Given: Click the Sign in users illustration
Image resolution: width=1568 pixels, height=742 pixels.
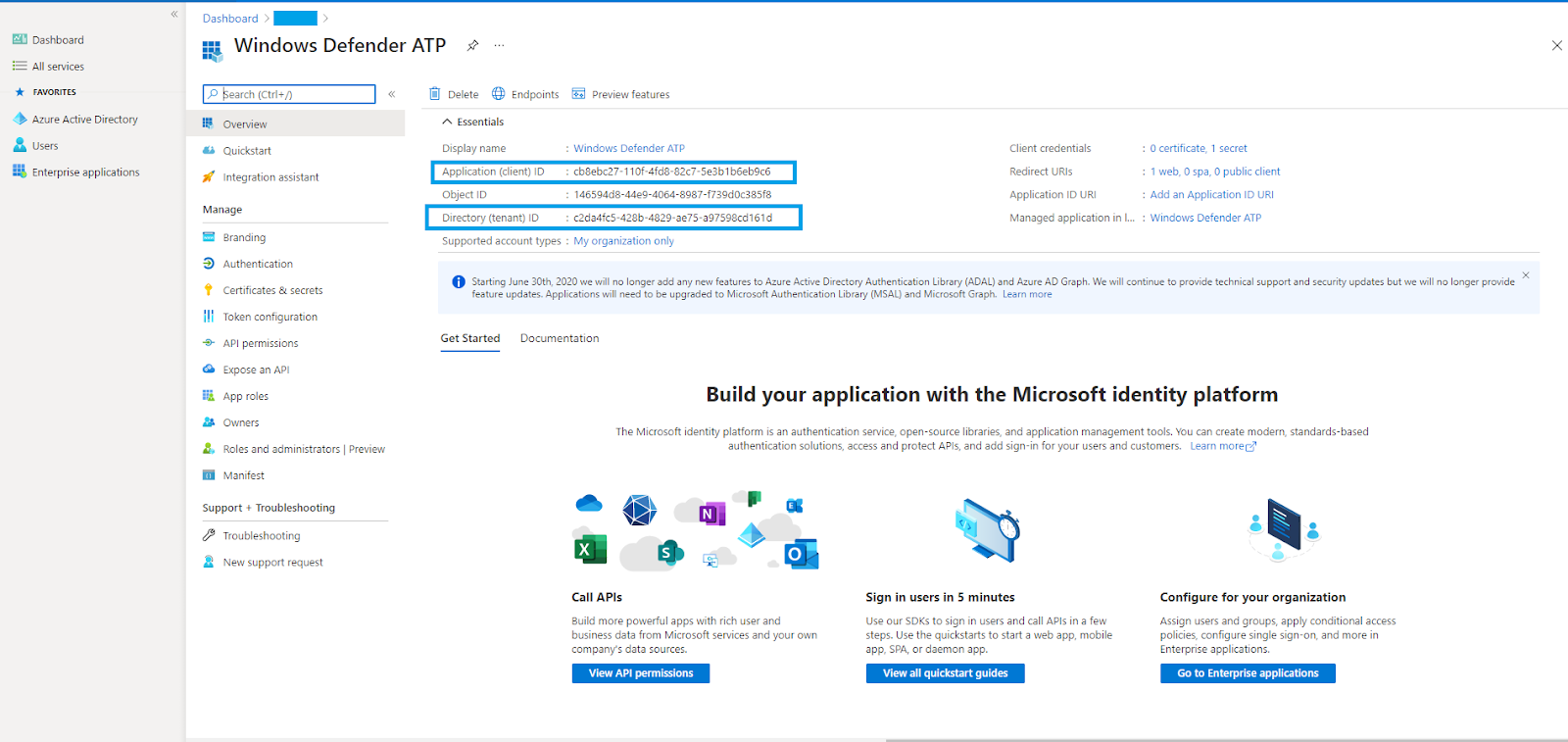Looking at the screenshot, I should point(988,530).
